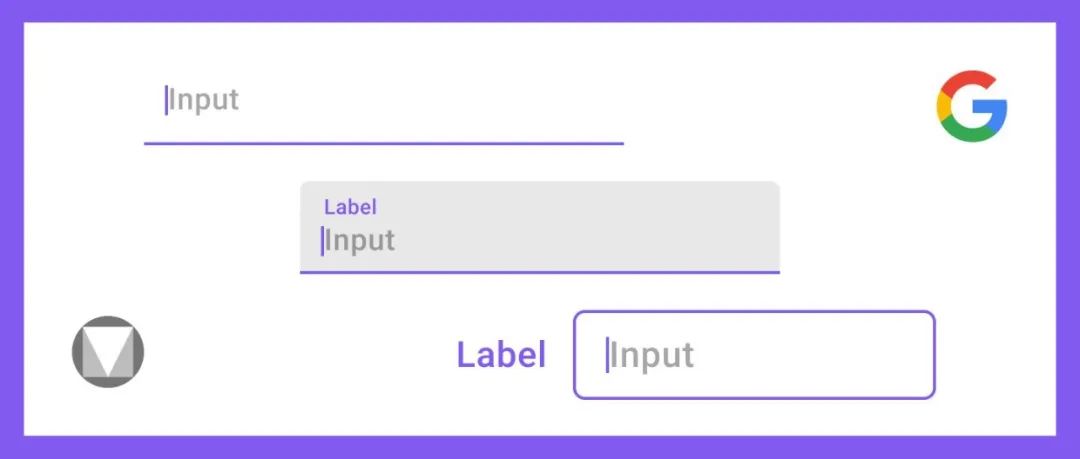Viewport: 1080px width, 459px height.
Task: Click the gray Material Design logo
Action: [x=108, y=351]
